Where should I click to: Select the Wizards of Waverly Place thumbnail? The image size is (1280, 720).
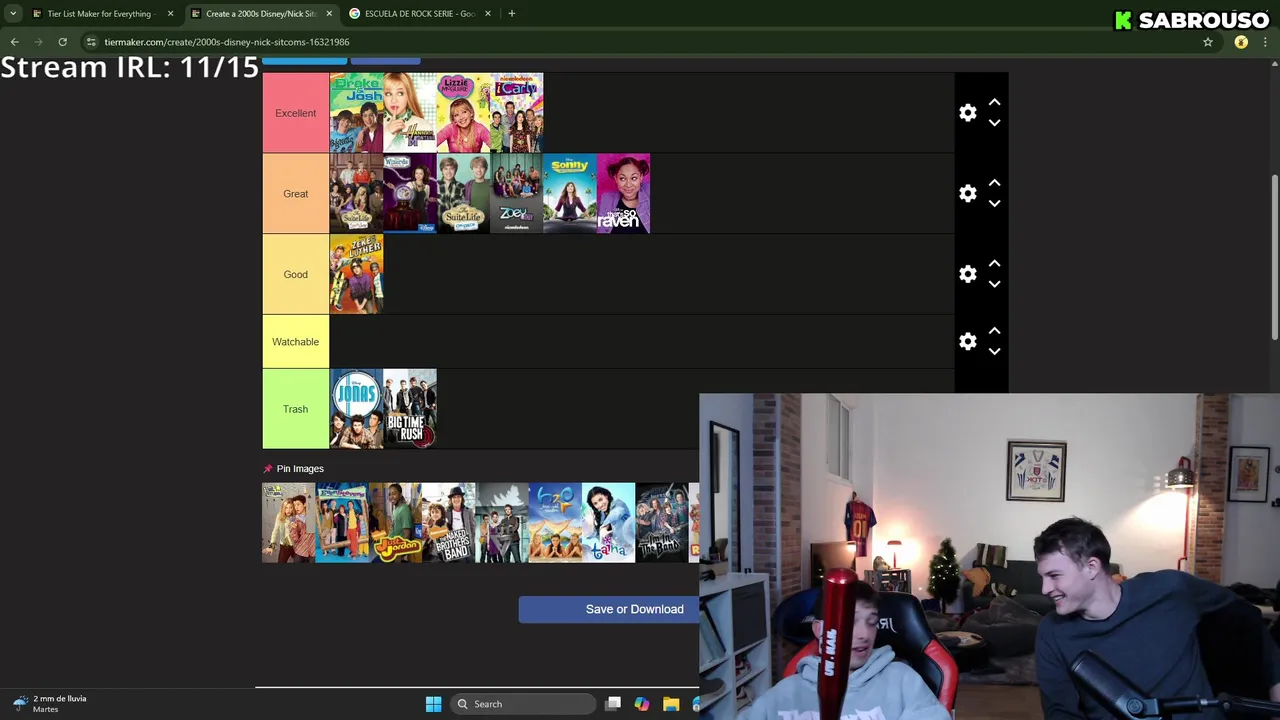coord(410,194)
